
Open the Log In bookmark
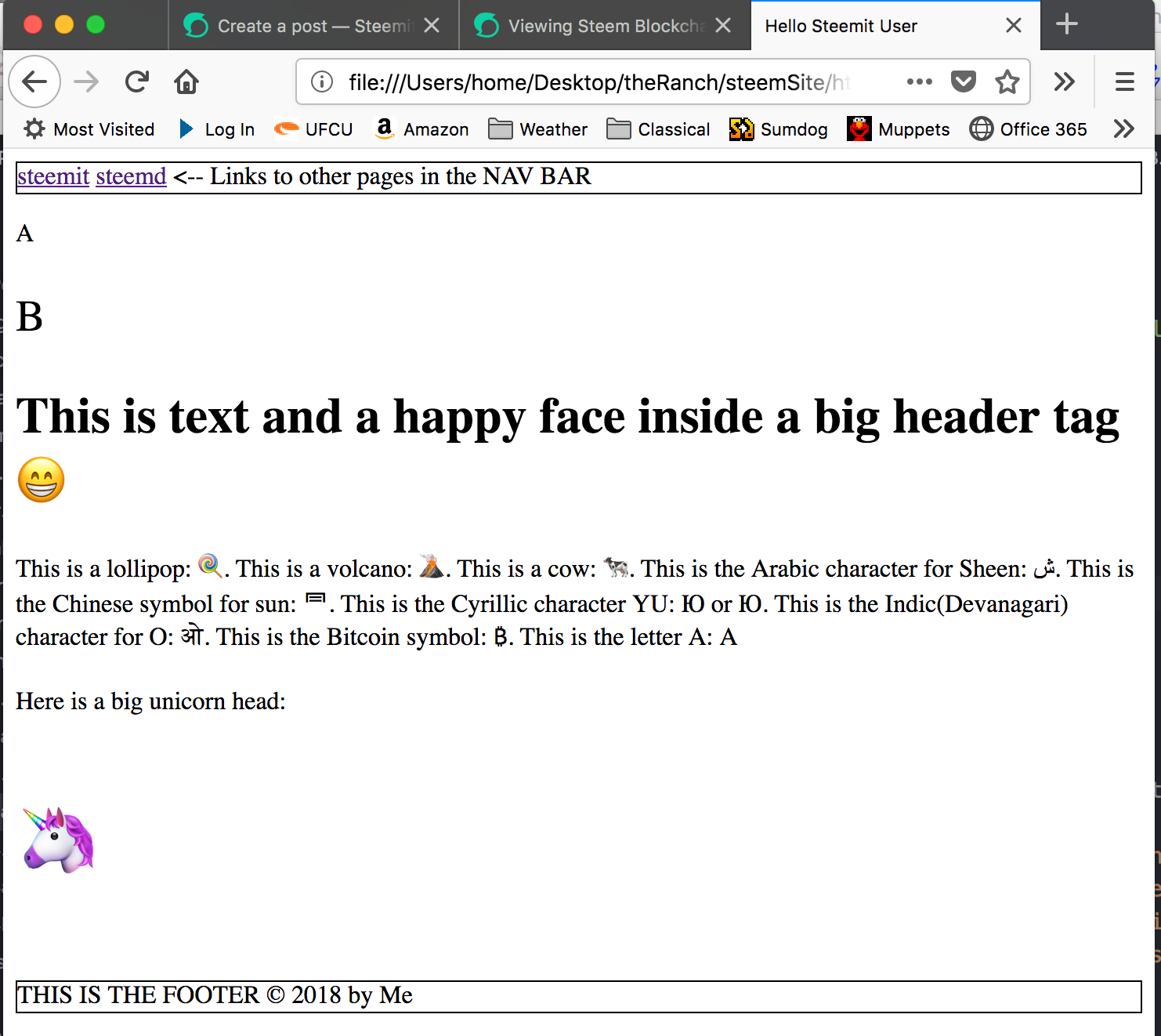point(216,129)
